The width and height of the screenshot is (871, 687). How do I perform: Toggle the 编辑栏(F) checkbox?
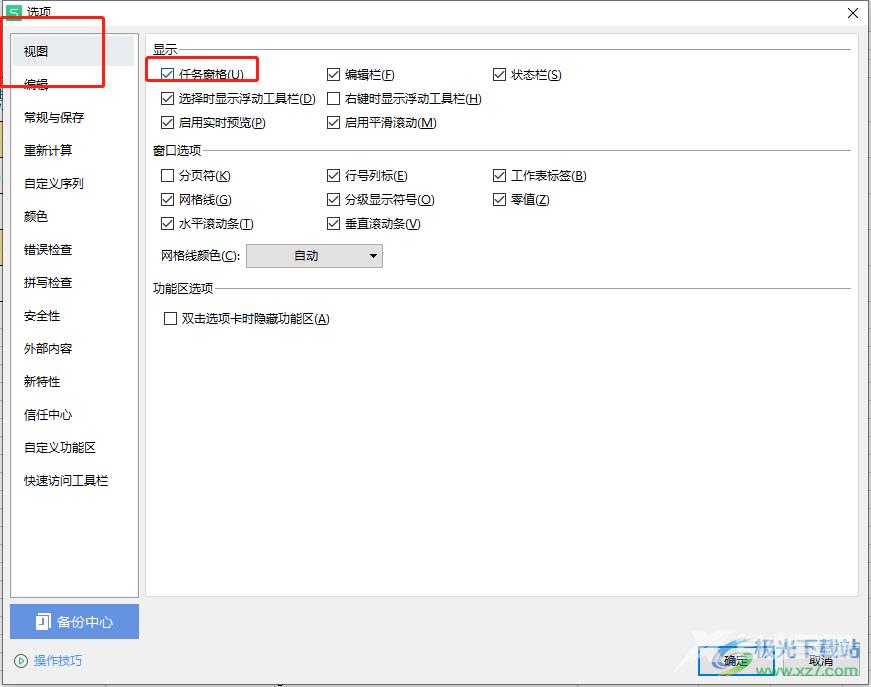[x=333, y=74]
